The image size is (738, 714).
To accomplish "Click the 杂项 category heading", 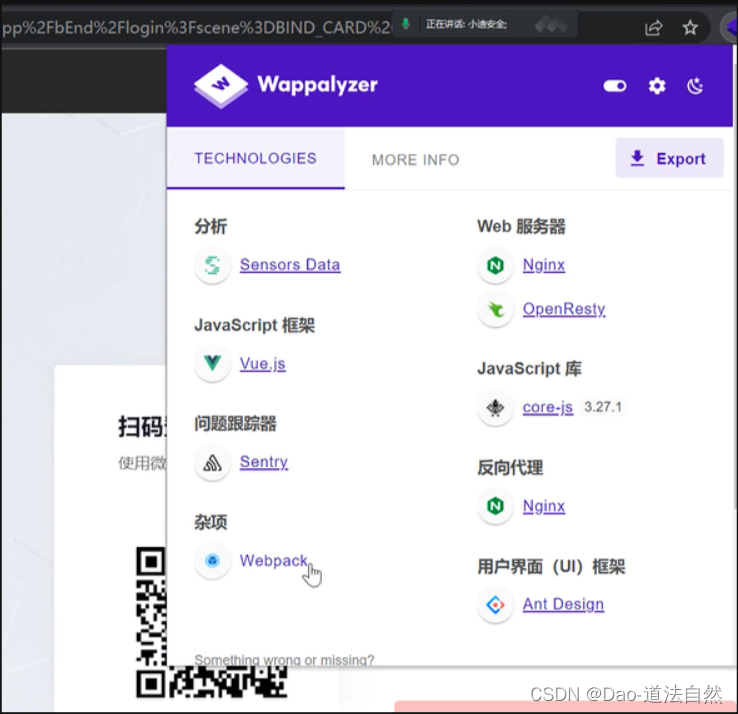I will coord(211,522).
